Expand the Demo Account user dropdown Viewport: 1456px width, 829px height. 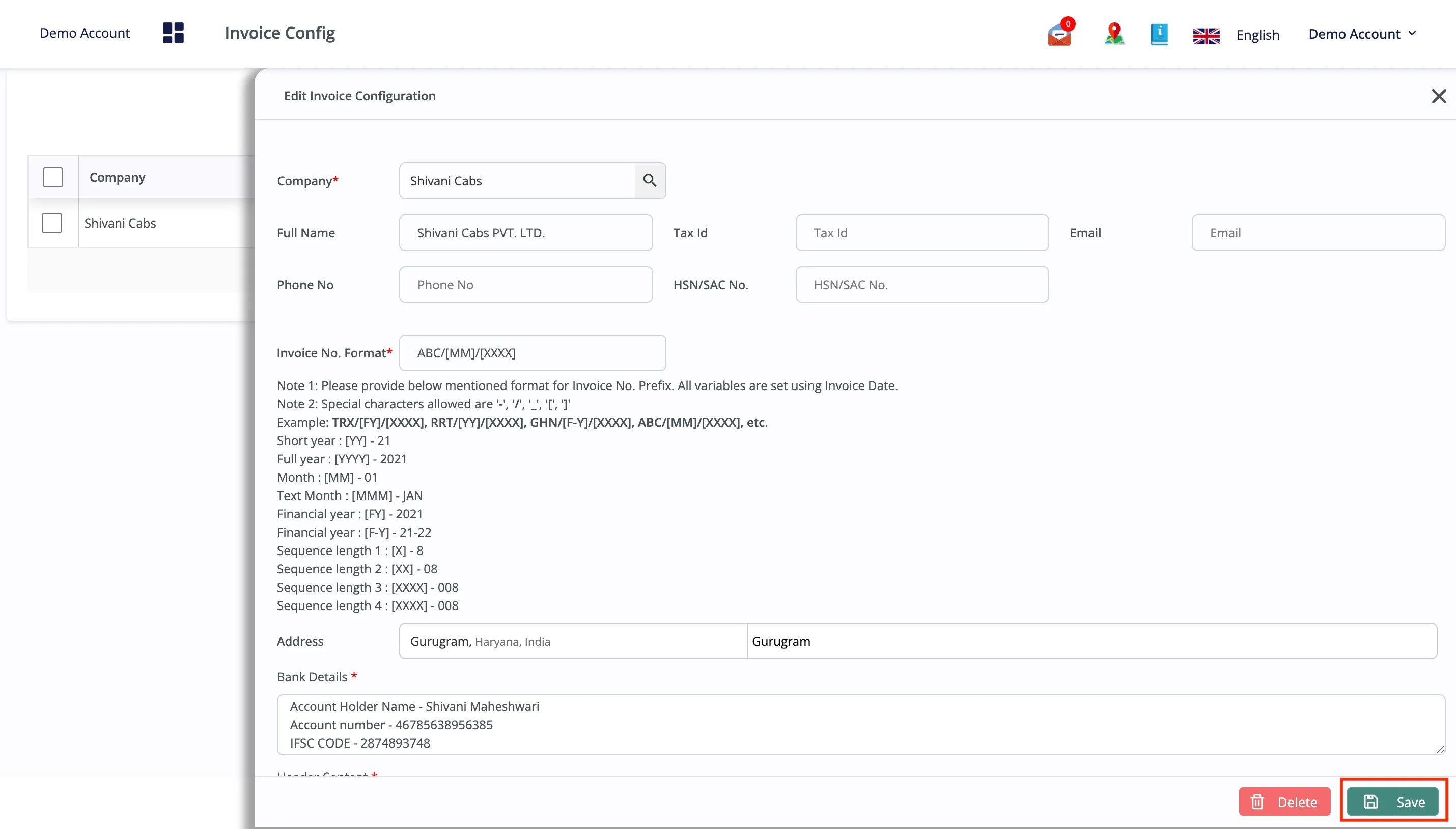point(1362,34)
